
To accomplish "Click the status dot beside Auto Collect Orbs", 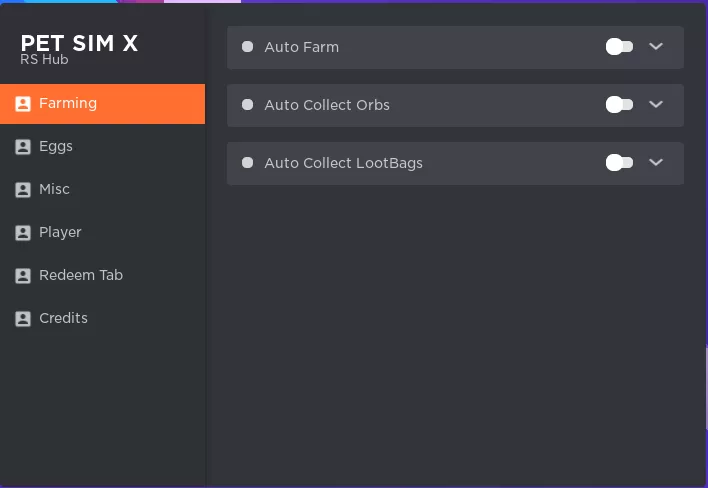I will [247, 105].
